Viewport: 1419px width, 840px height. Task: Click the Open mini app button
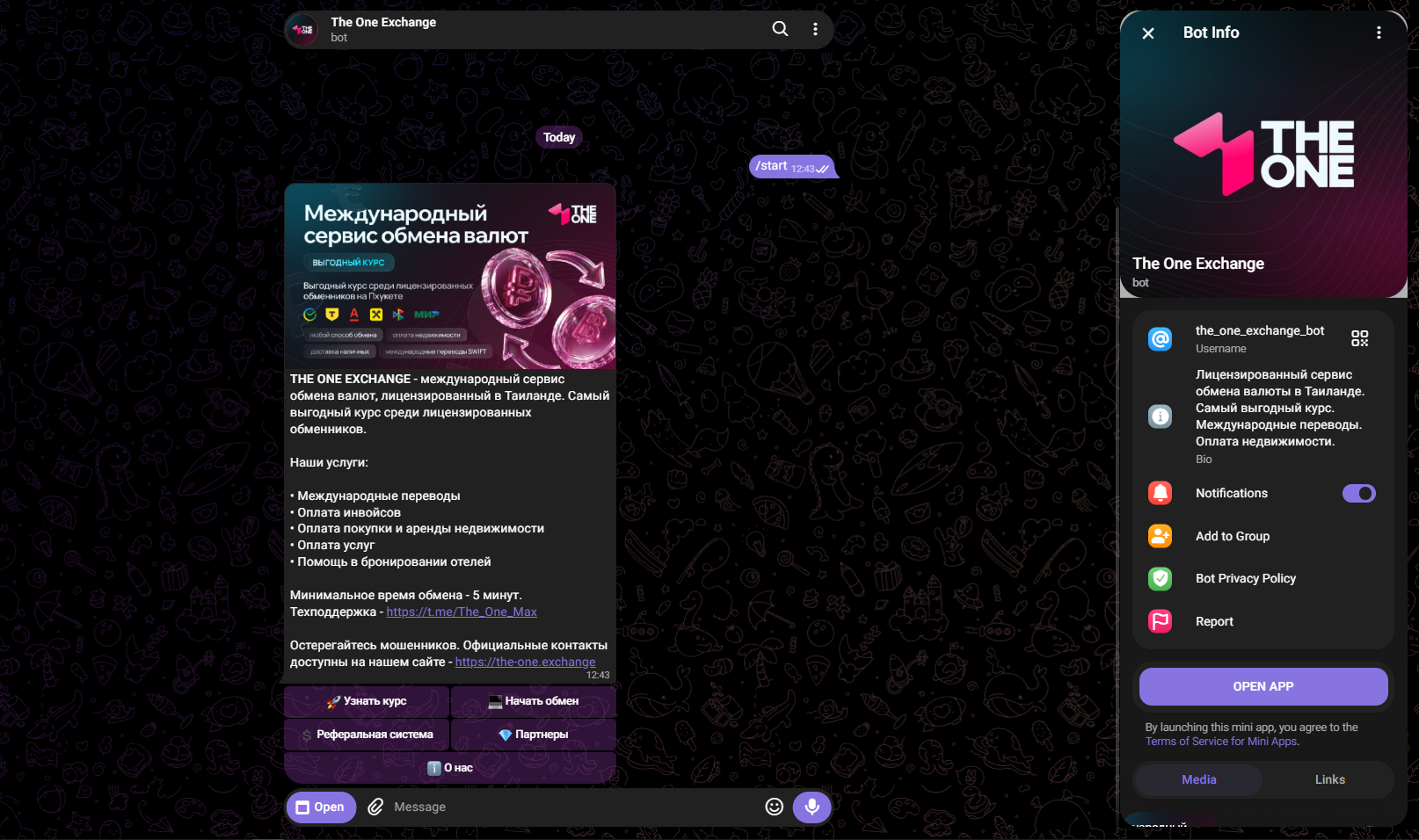pos(321,807)
